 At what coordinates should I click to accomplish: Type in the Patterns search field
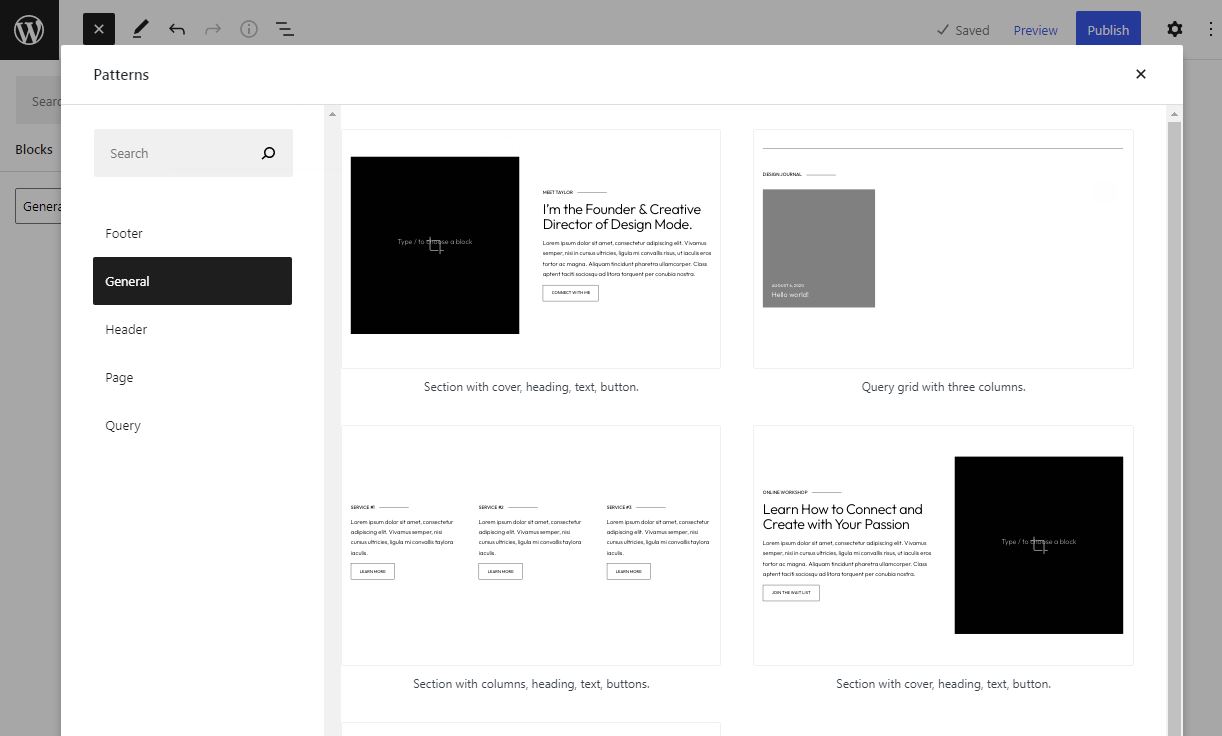click(x=175, y=153)
